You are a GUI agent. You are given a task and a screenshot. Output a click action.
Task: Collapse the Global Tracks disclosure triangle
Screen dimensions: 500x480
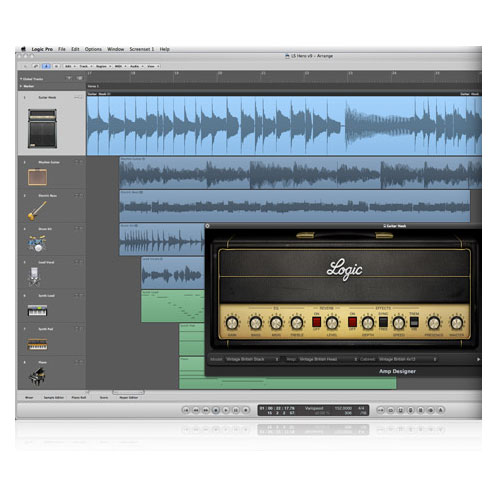pos(21,79)
